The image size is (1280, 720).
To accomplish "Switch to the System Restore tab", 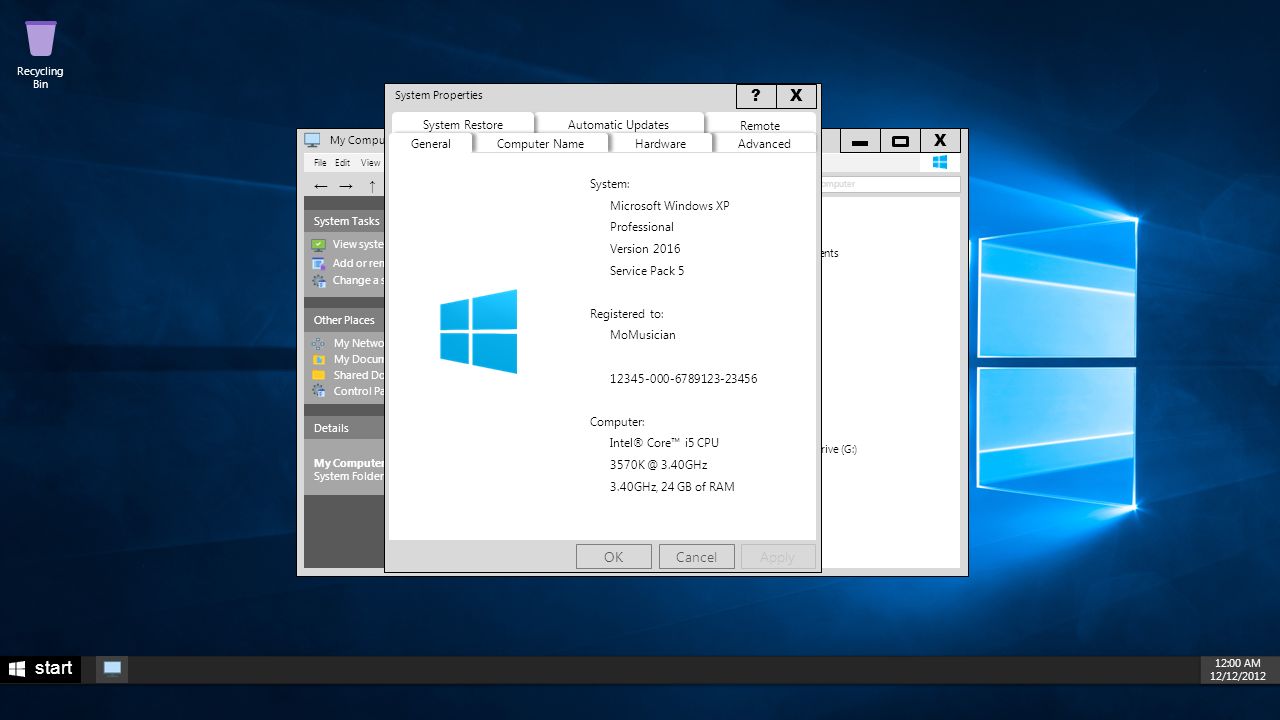I will (463, 123).
